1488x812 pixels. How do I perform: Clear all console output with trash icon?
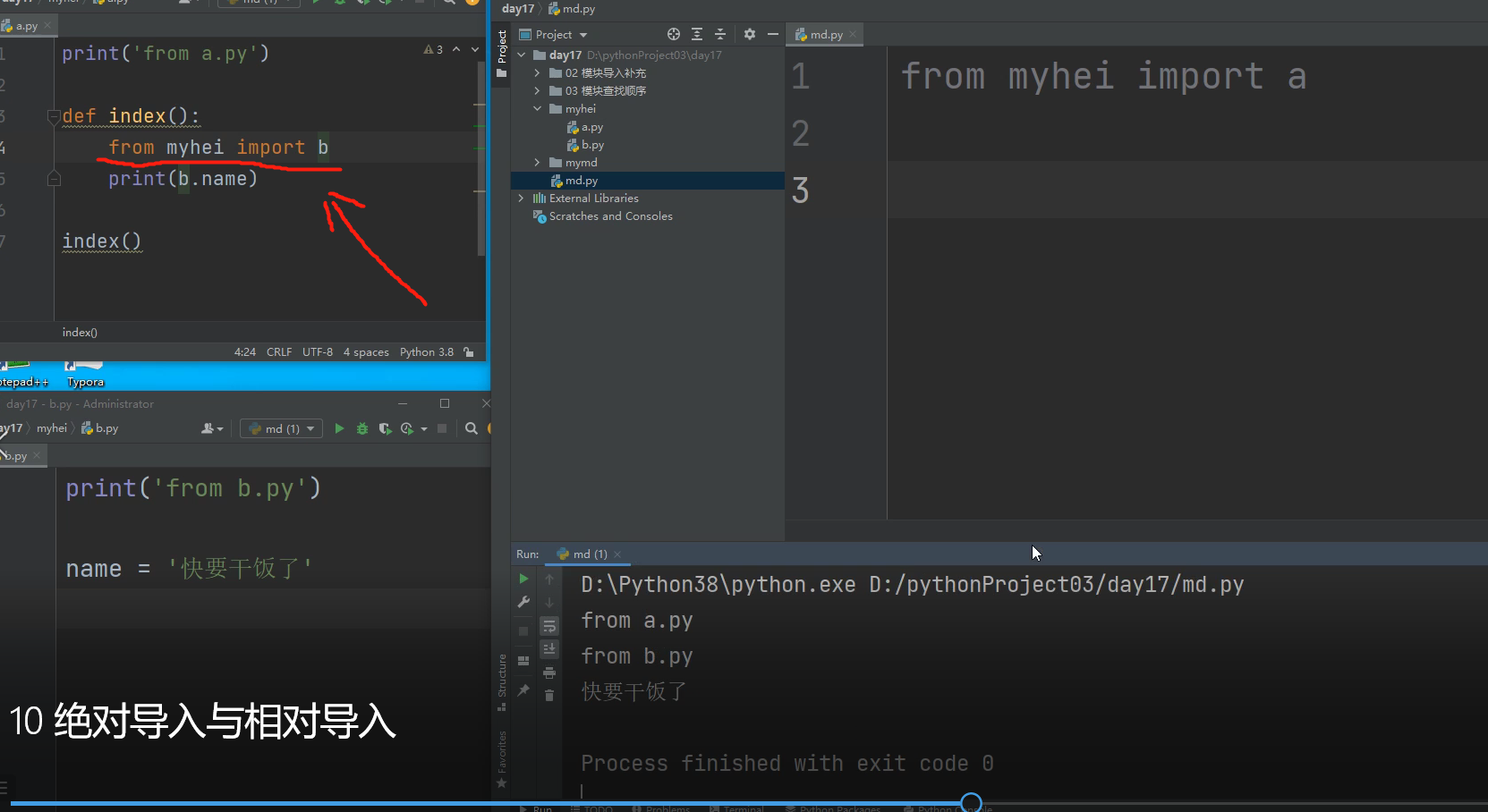pos(549,695)
